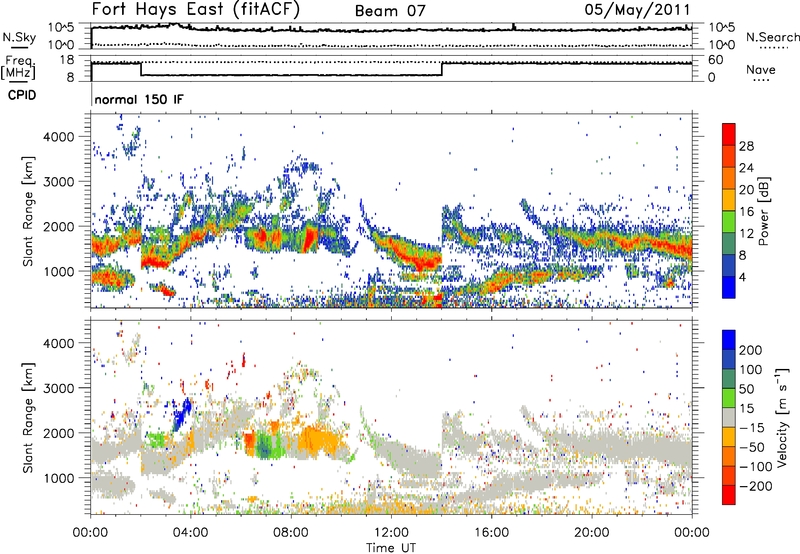
Task: Click the '04:00' time tick label
Action: point(191,533)
